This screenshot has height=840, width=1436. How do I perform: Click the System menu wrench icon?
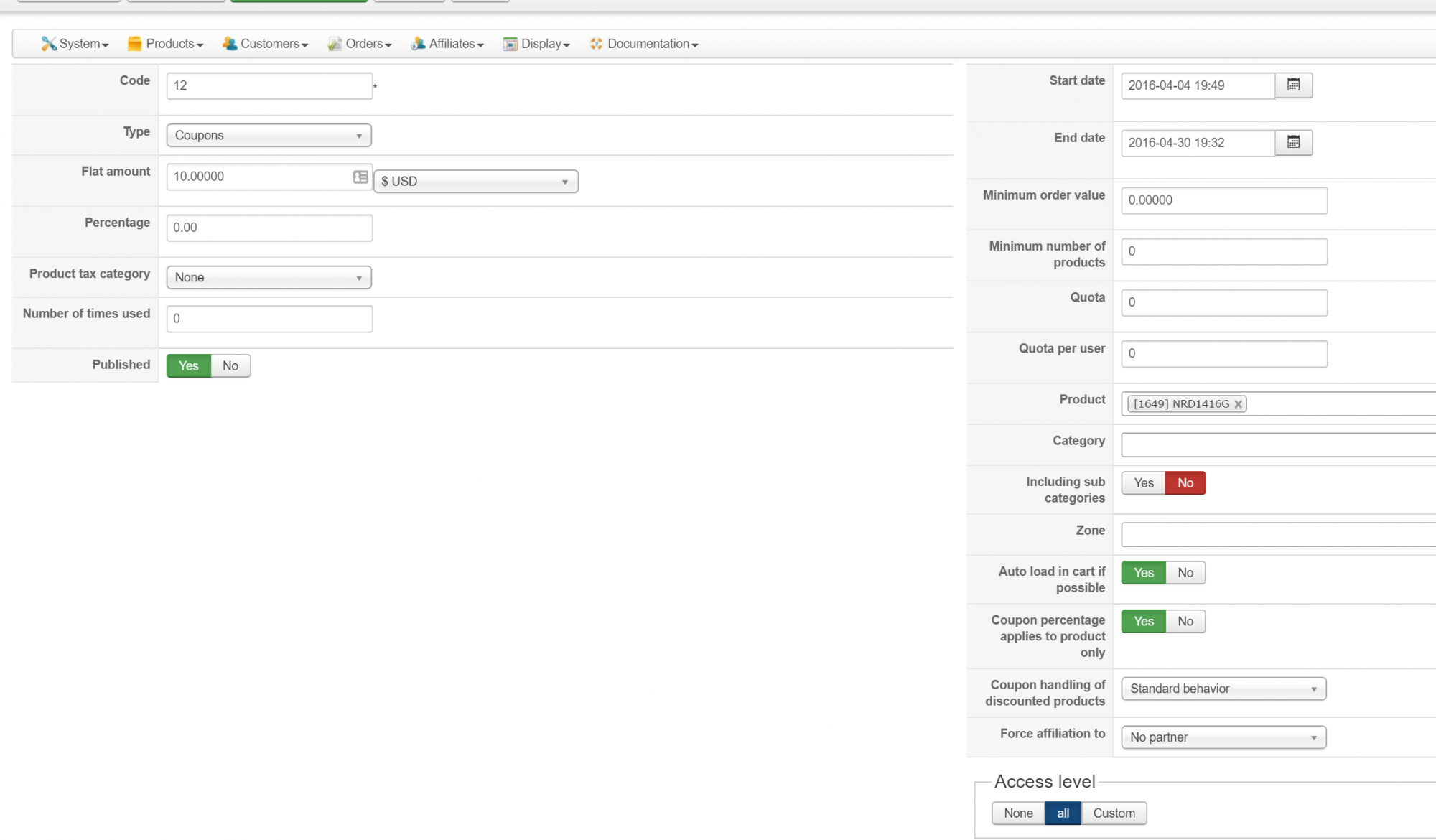[x=48, y=44]
